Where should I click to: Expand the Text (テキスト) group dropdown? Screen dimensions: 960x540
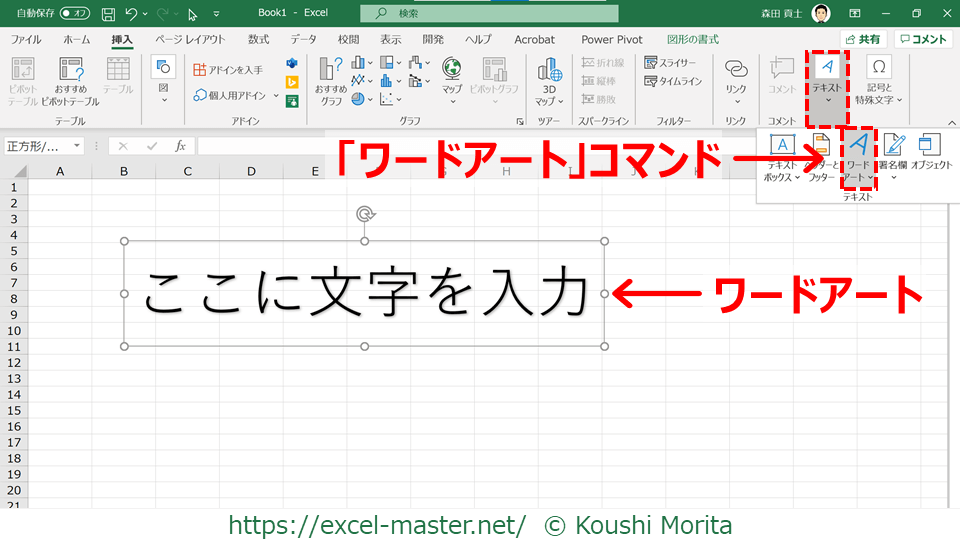[827, 80]
